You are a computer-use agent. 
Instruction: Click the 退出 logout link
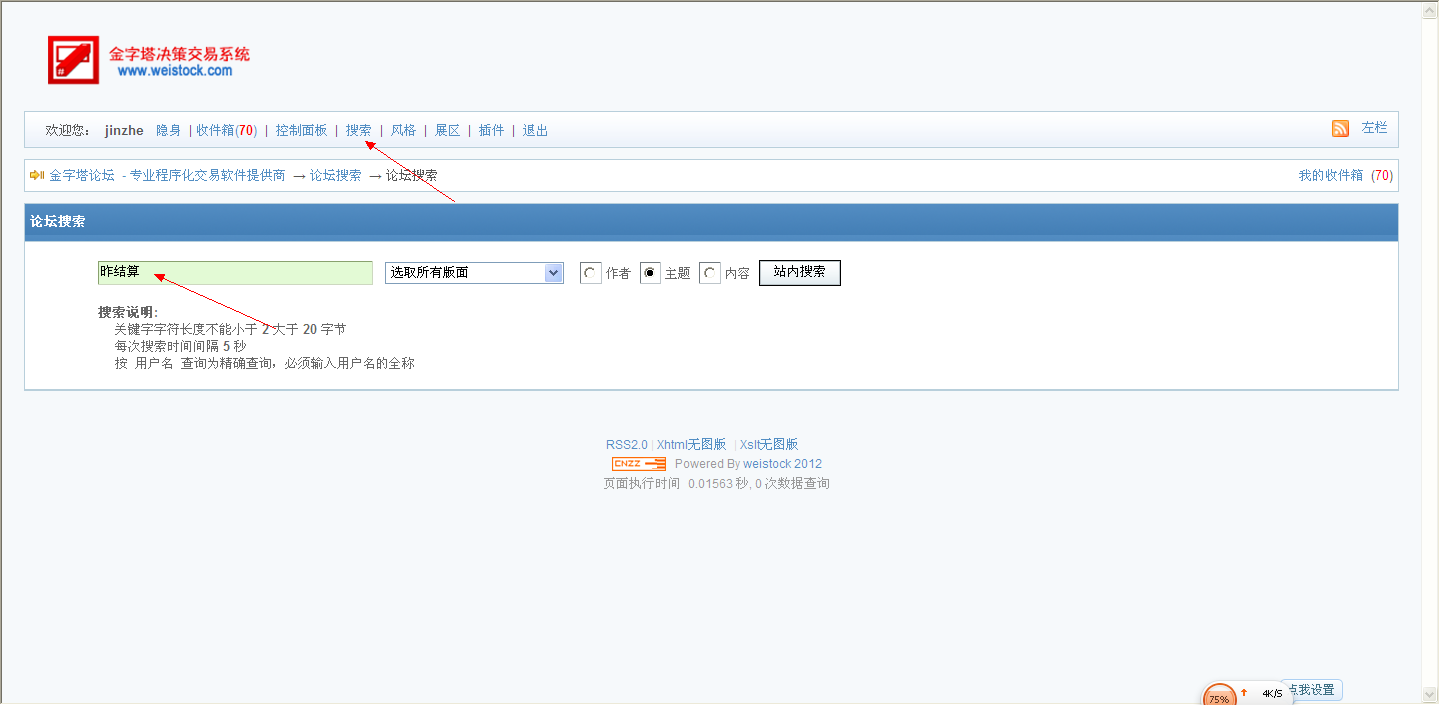click(535, 130)
